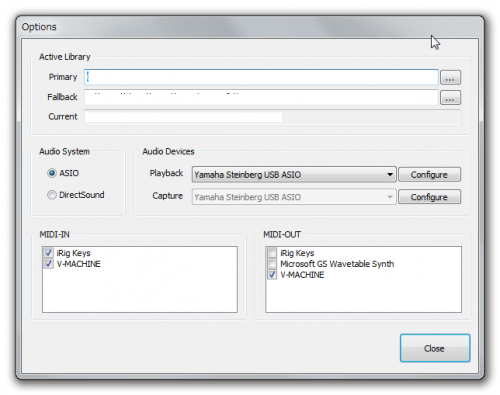Image resolution: width=500 pixels, height=395 pixels.
Task: Click the Current library field
Action: pos(272,117)
